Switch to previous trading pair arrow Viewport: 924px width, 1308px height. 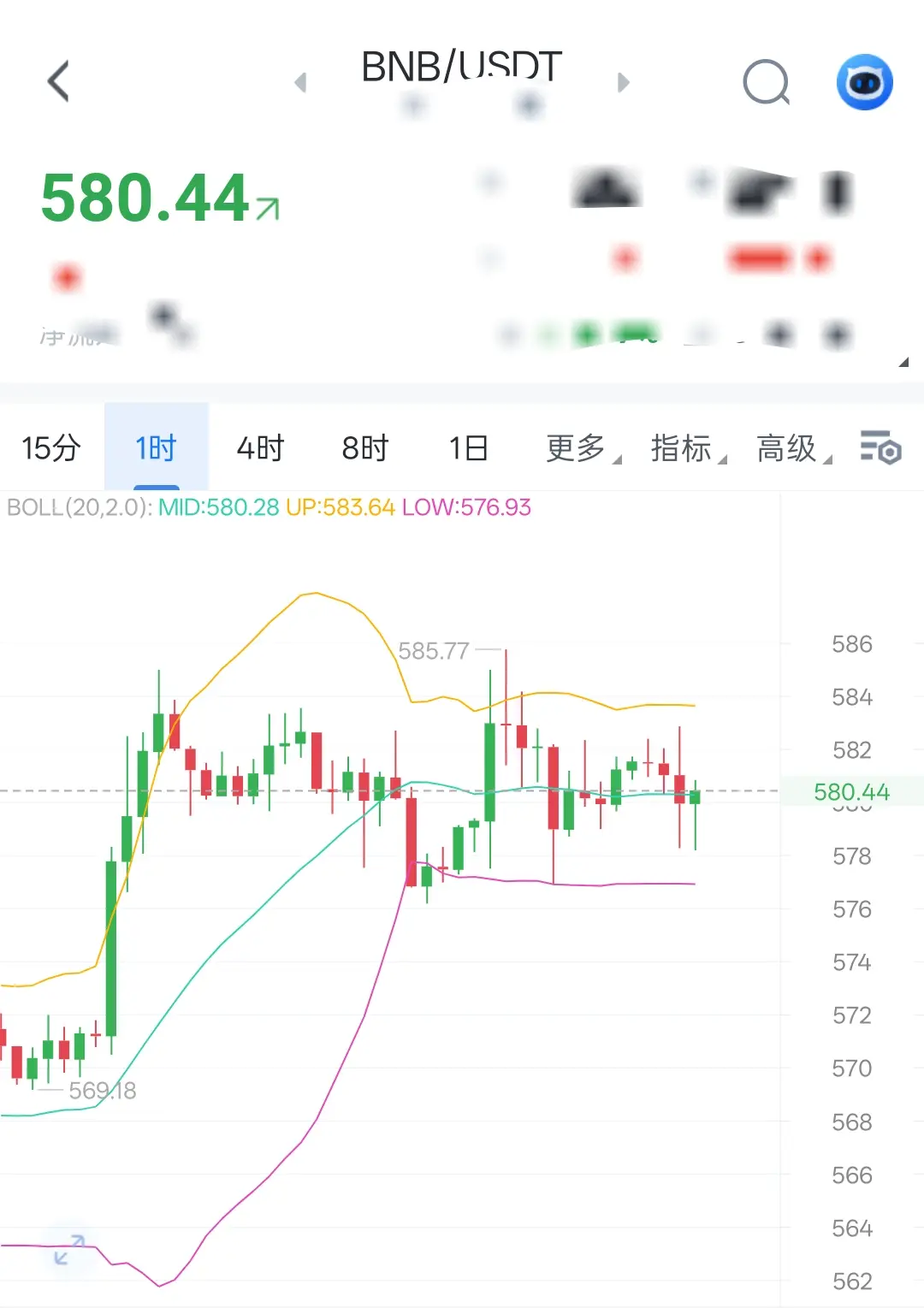pyautogui.click(x=300, y=82)
